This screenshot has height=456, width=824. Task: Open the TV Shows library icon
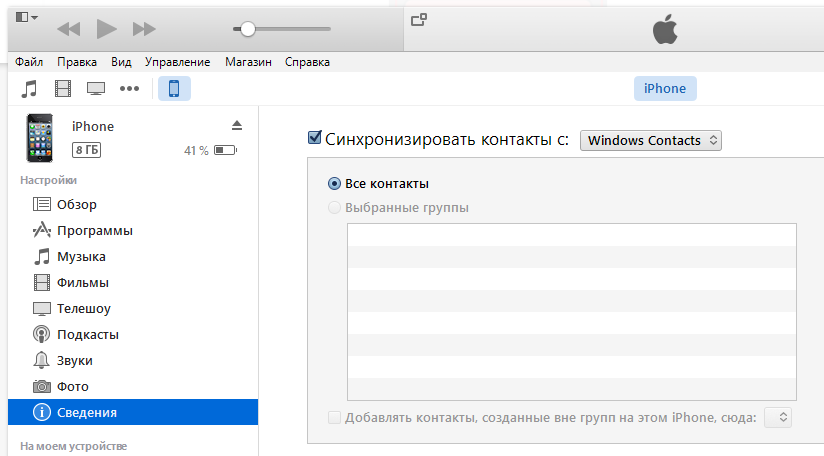[x=96, y=89]
